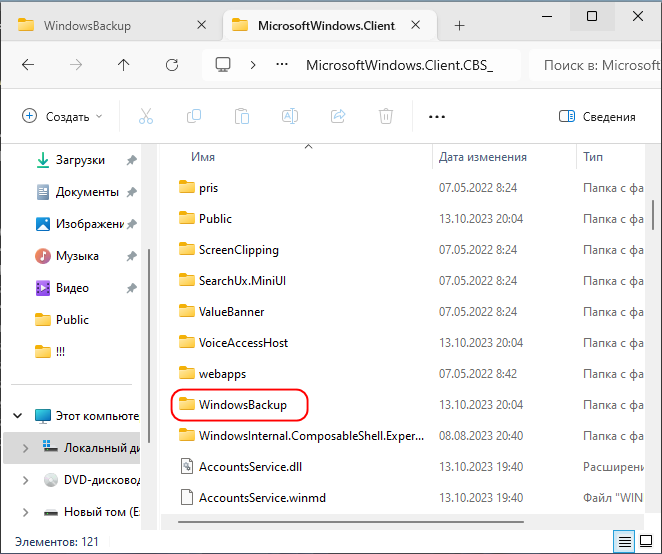Viewport: 662px width, 554px height.
Task: Select the ValueBanner folder
Action: (221, 312)
